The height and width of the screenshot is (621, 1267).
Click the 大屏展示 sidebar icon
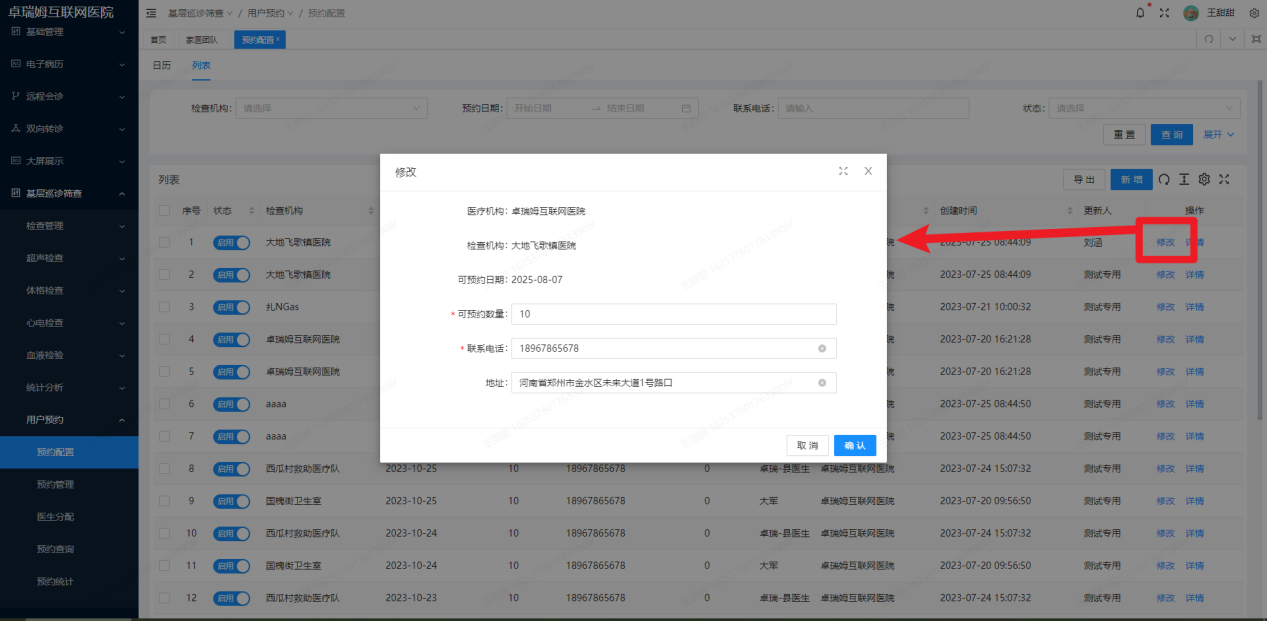pos(15,160)
